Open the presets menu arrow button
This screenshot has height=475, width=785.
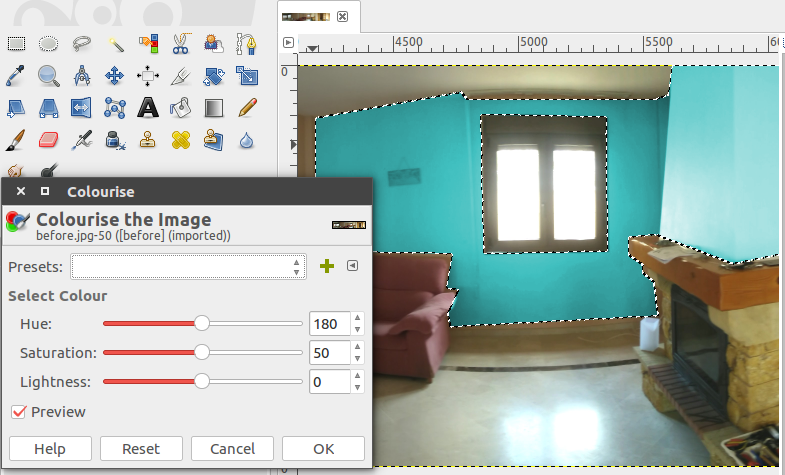point(352,266)
